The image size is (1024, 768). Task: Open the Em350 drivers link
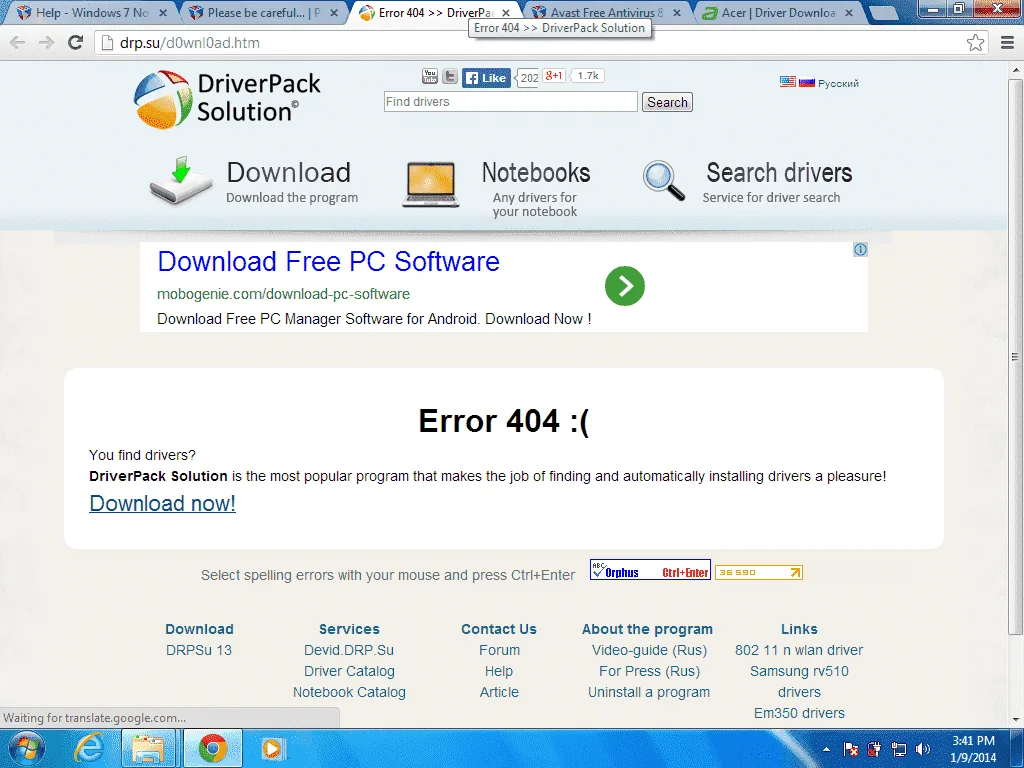(799, 713)
